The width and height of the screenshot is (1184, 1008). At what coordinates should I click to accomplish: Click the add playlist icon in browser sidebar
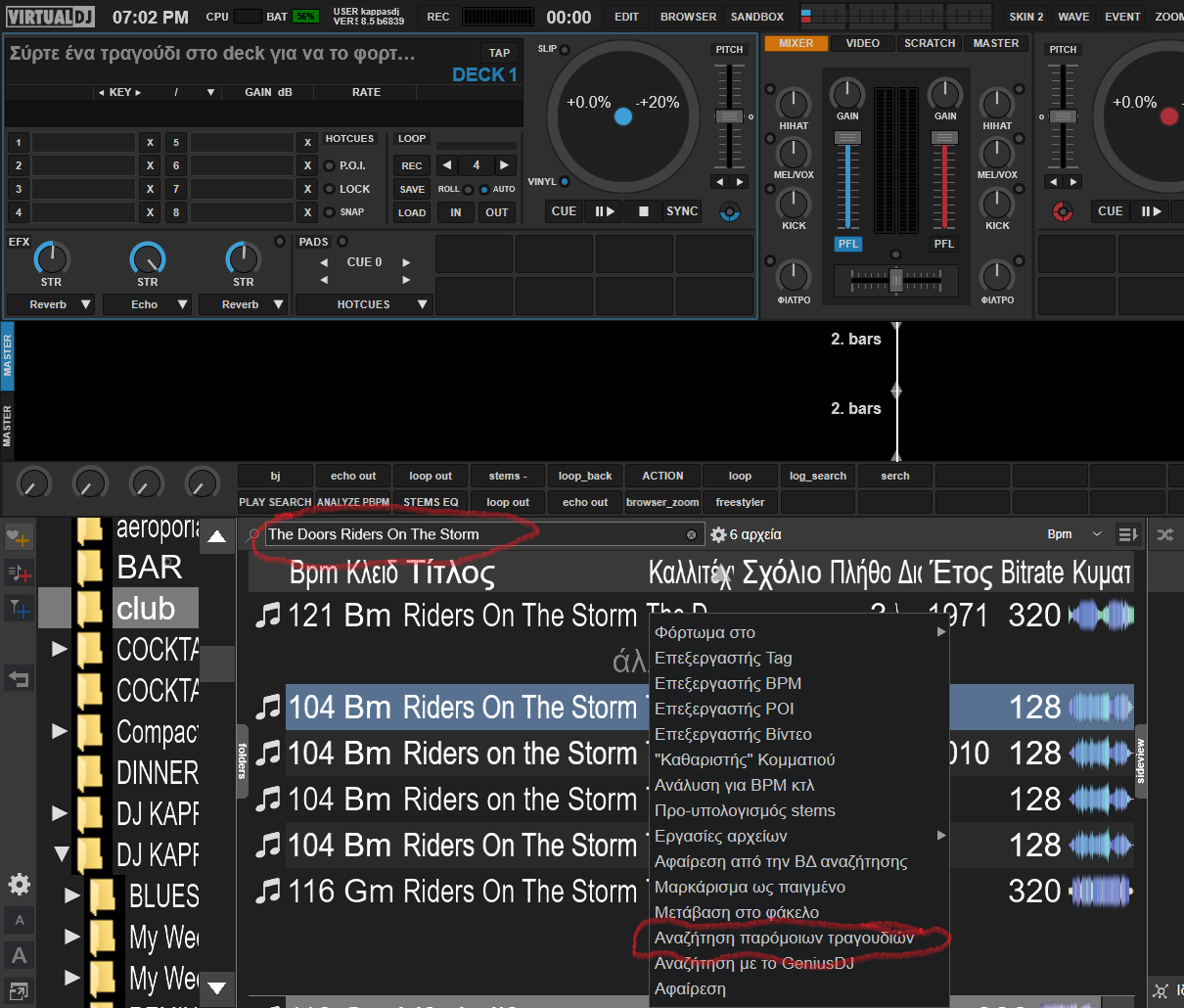(19, 573)
